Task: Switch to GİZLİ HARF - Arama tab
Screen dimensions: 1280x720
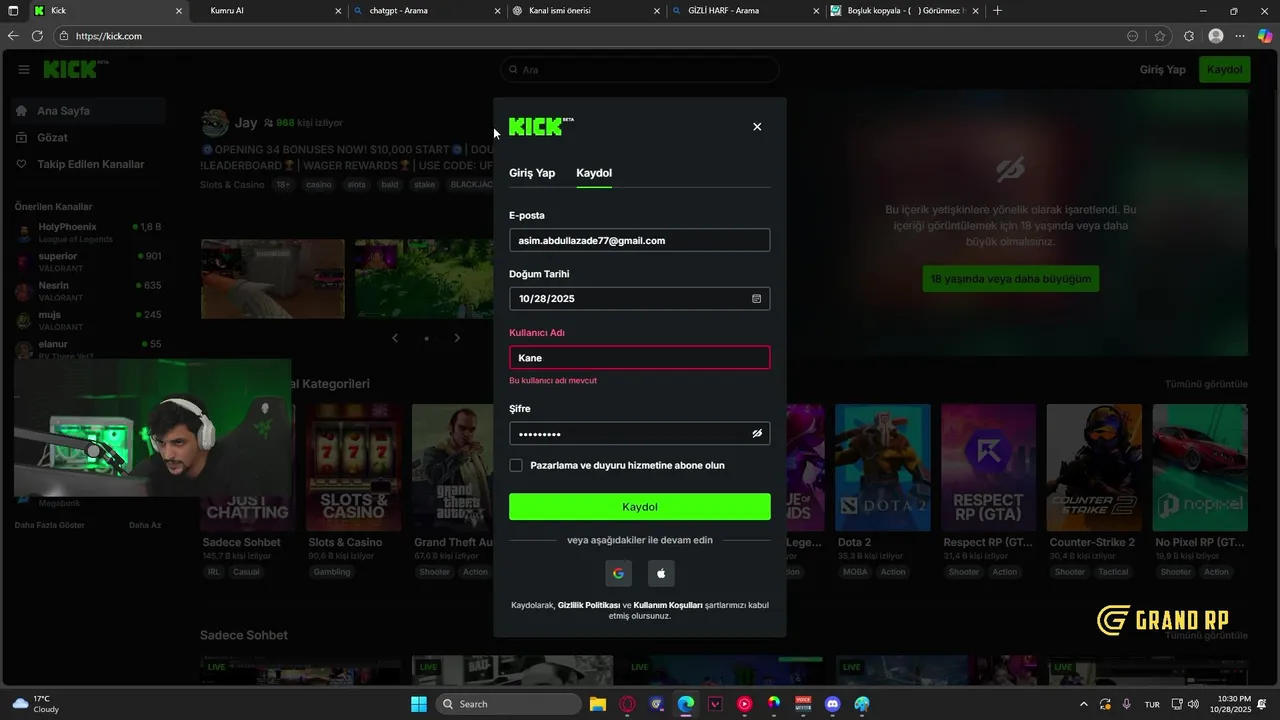Action: point(745,11)
